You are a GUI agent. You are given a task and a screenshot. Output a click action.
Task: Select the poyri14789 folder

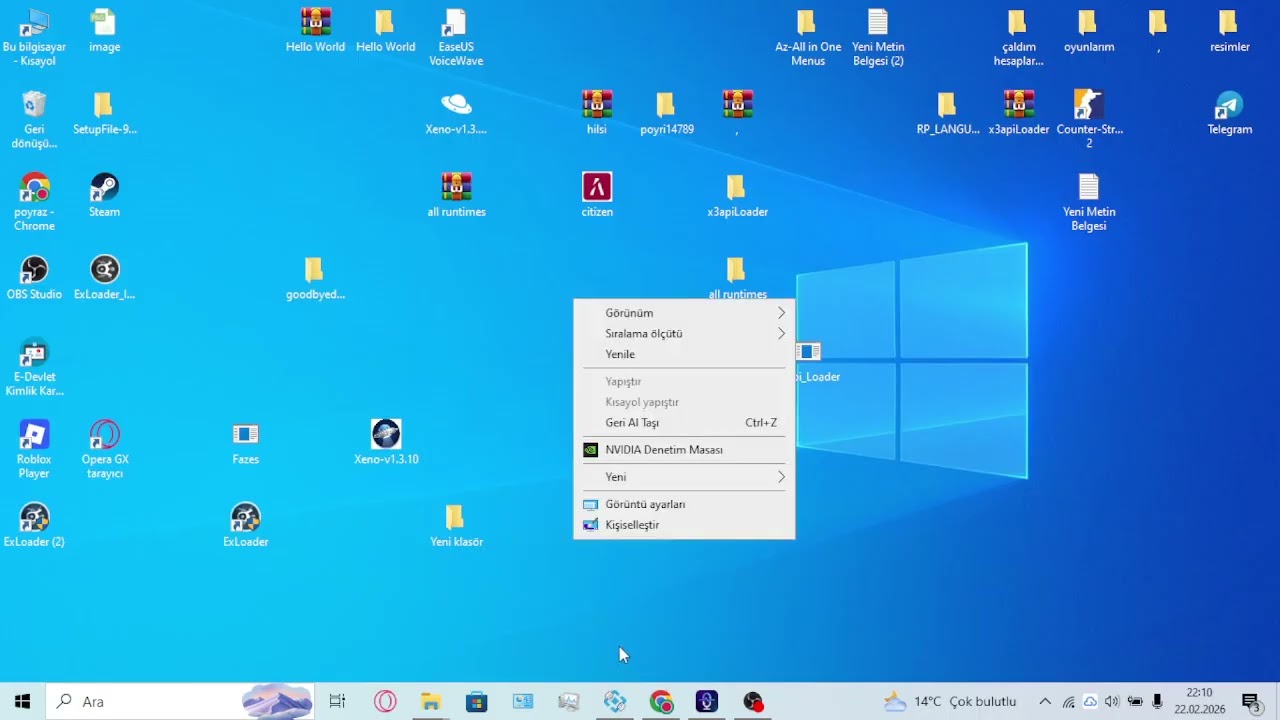click(667, 112)
